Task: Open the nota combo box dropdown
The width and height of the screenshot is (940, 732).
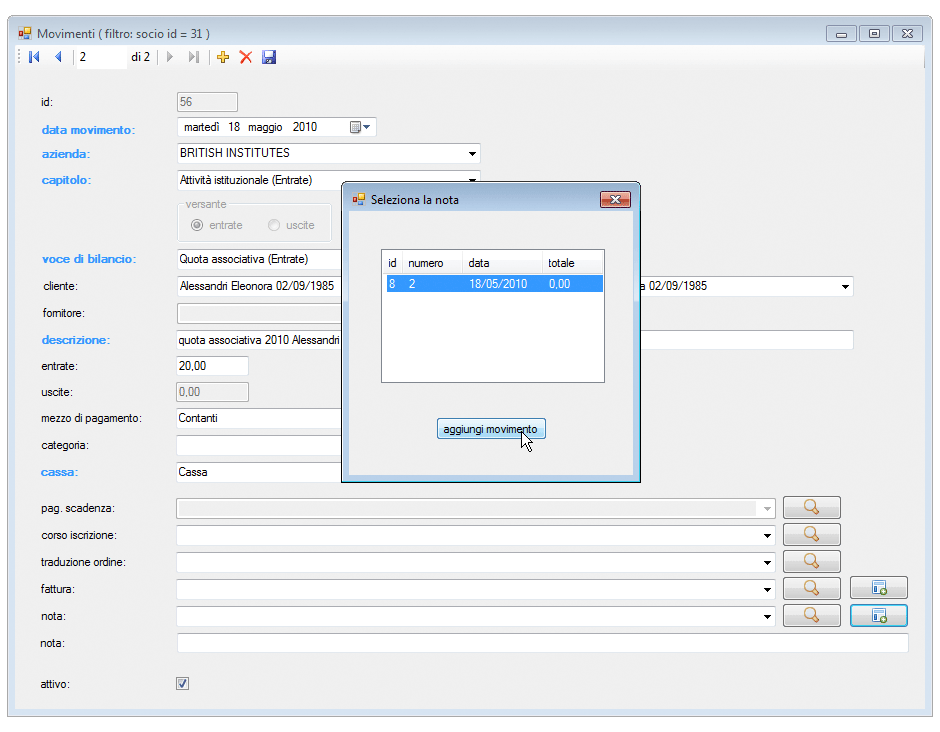Action: [x=767, y=616]
